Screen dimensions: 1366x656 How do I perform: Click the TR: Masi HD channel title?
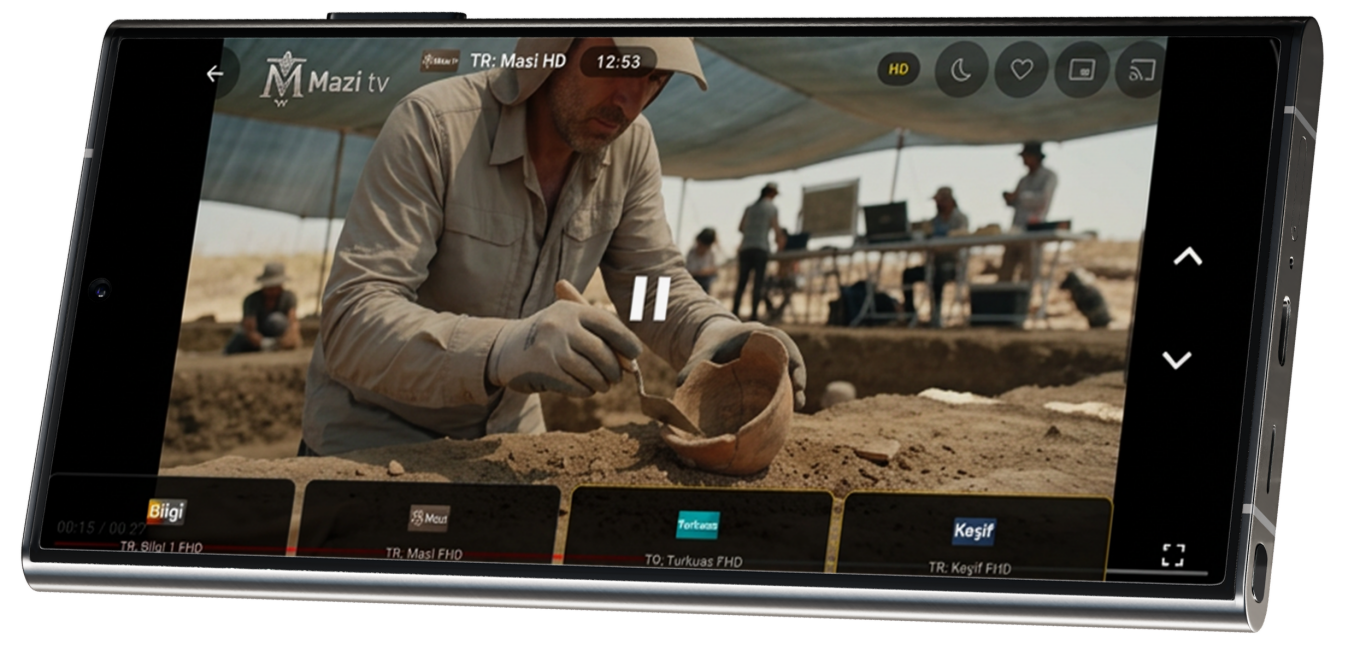click(x=518, y=61)
